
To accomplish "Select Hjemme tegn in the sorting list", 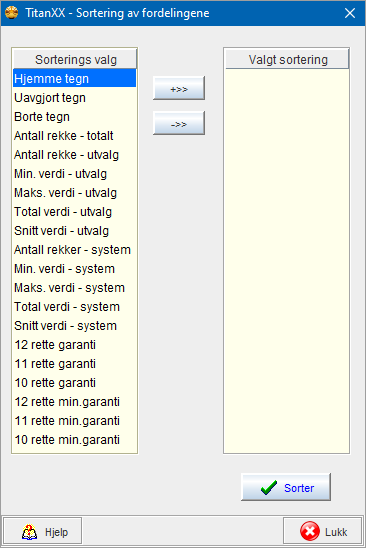I will click(x=74, y=78).
